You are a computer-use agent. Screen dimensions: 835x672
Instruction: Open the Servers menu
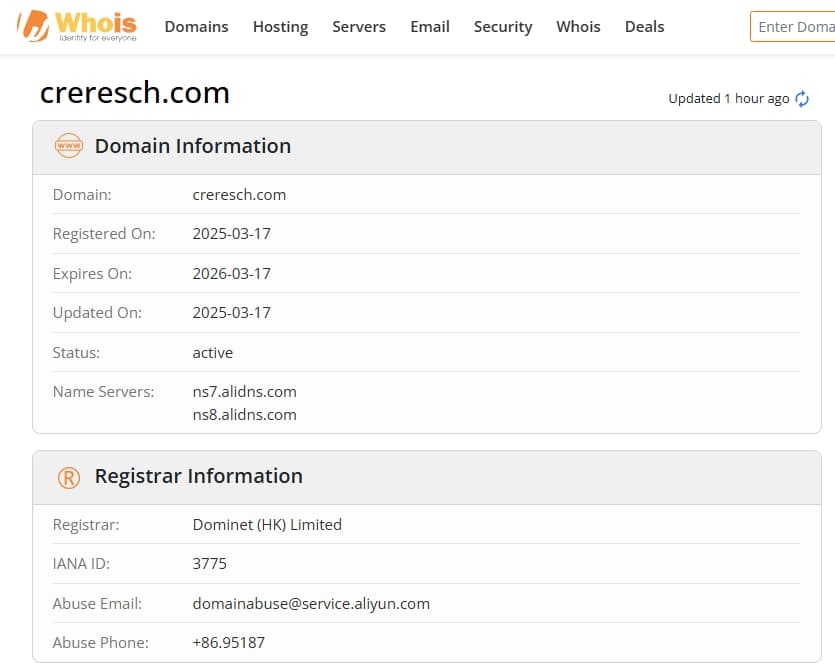[x=359, y=27]
